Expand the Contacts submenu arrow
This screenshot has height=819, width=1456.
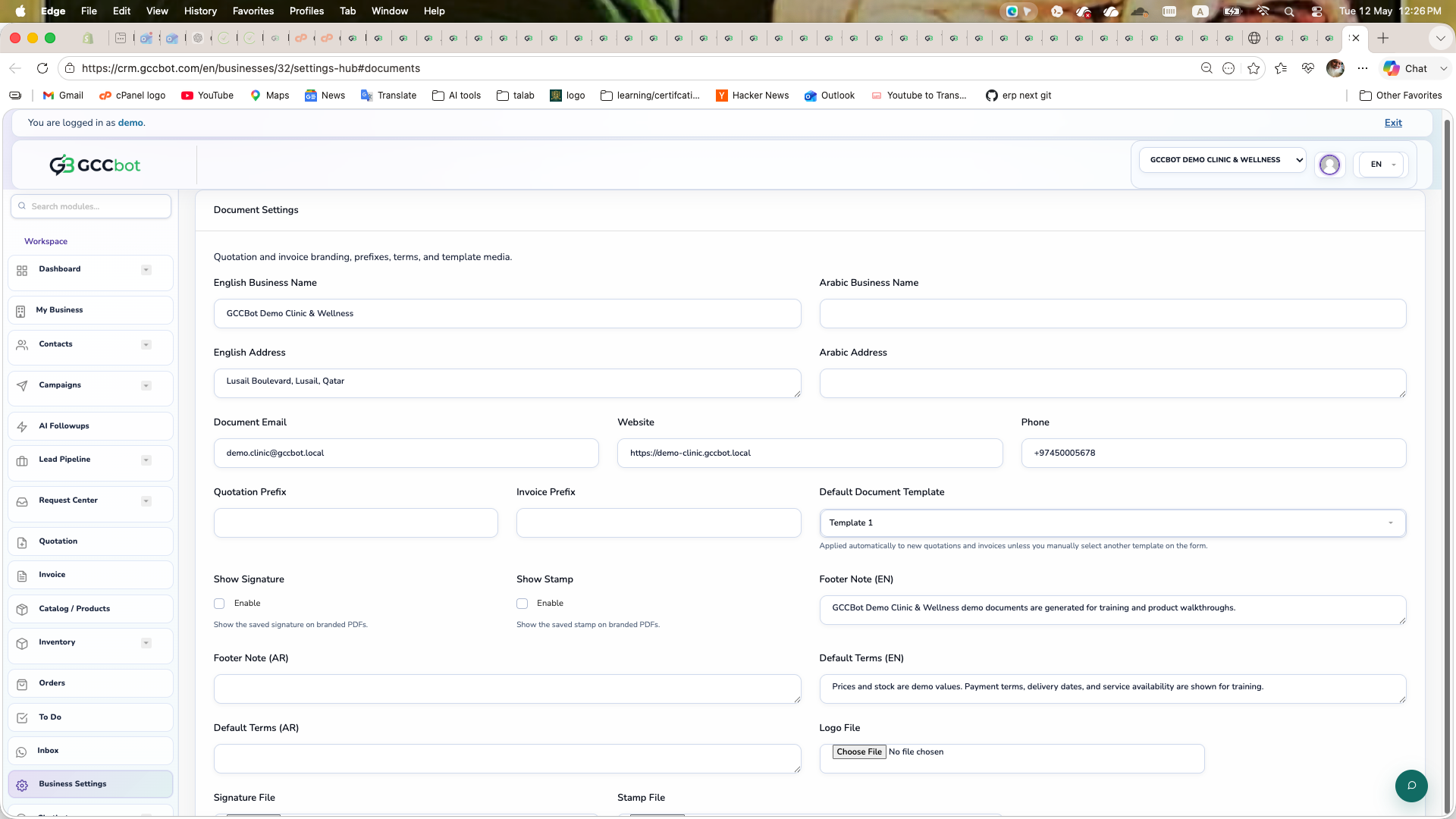146,345
